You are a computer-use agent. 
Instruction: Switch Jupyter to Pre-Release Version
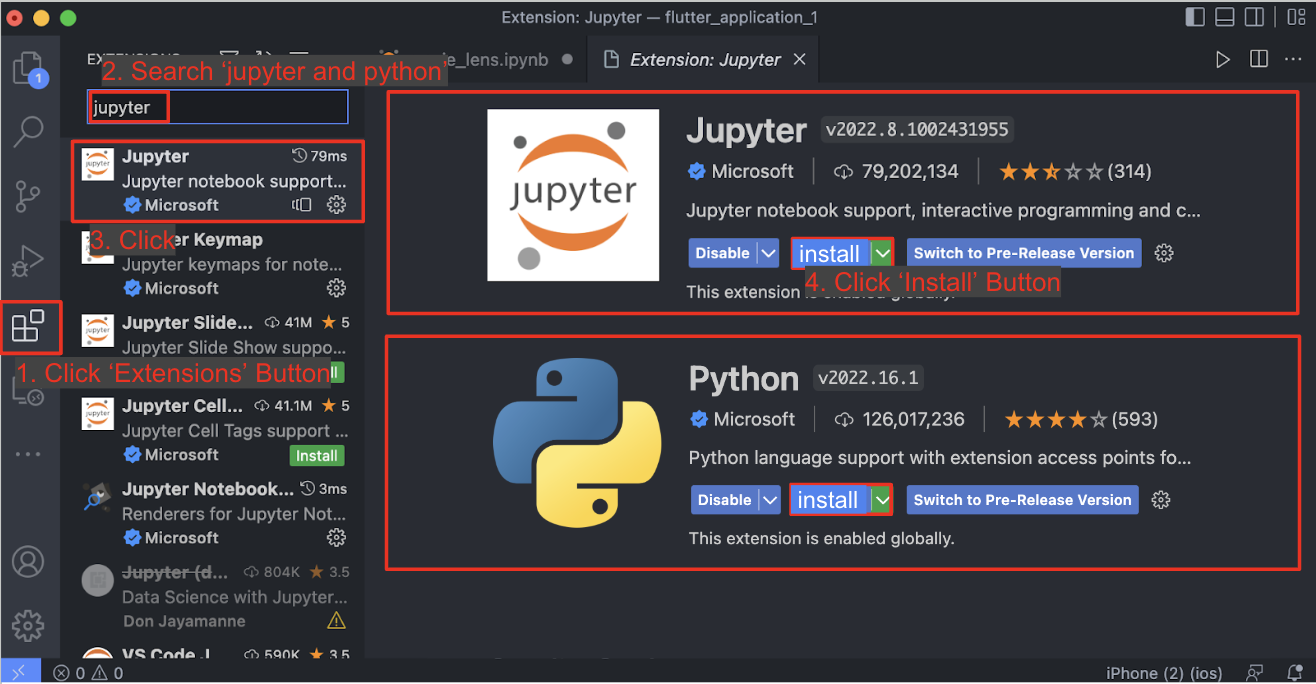point(1024,253)
